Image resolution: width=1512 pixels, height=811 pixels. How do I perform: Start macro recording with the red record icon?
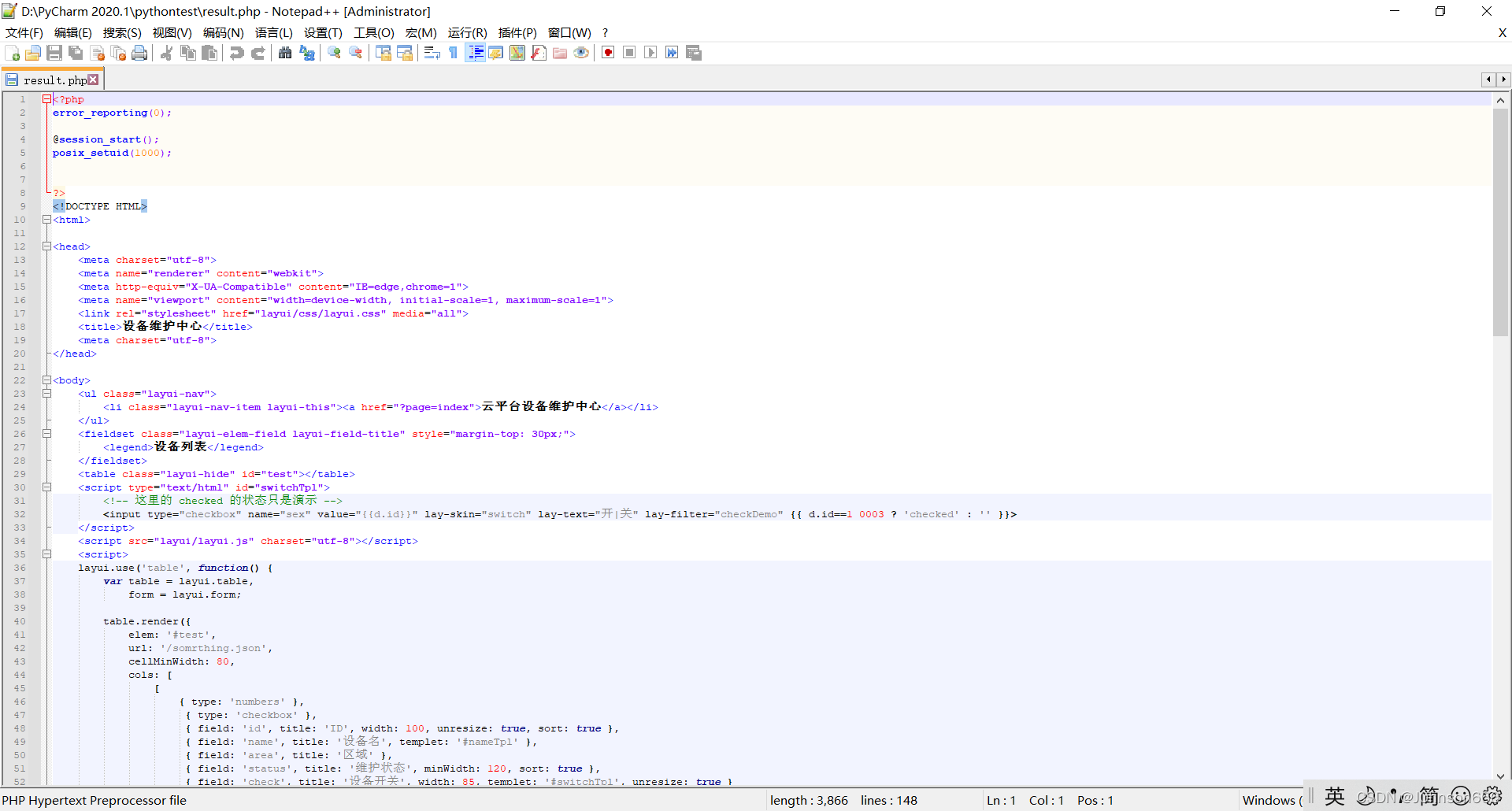[608, 53]
